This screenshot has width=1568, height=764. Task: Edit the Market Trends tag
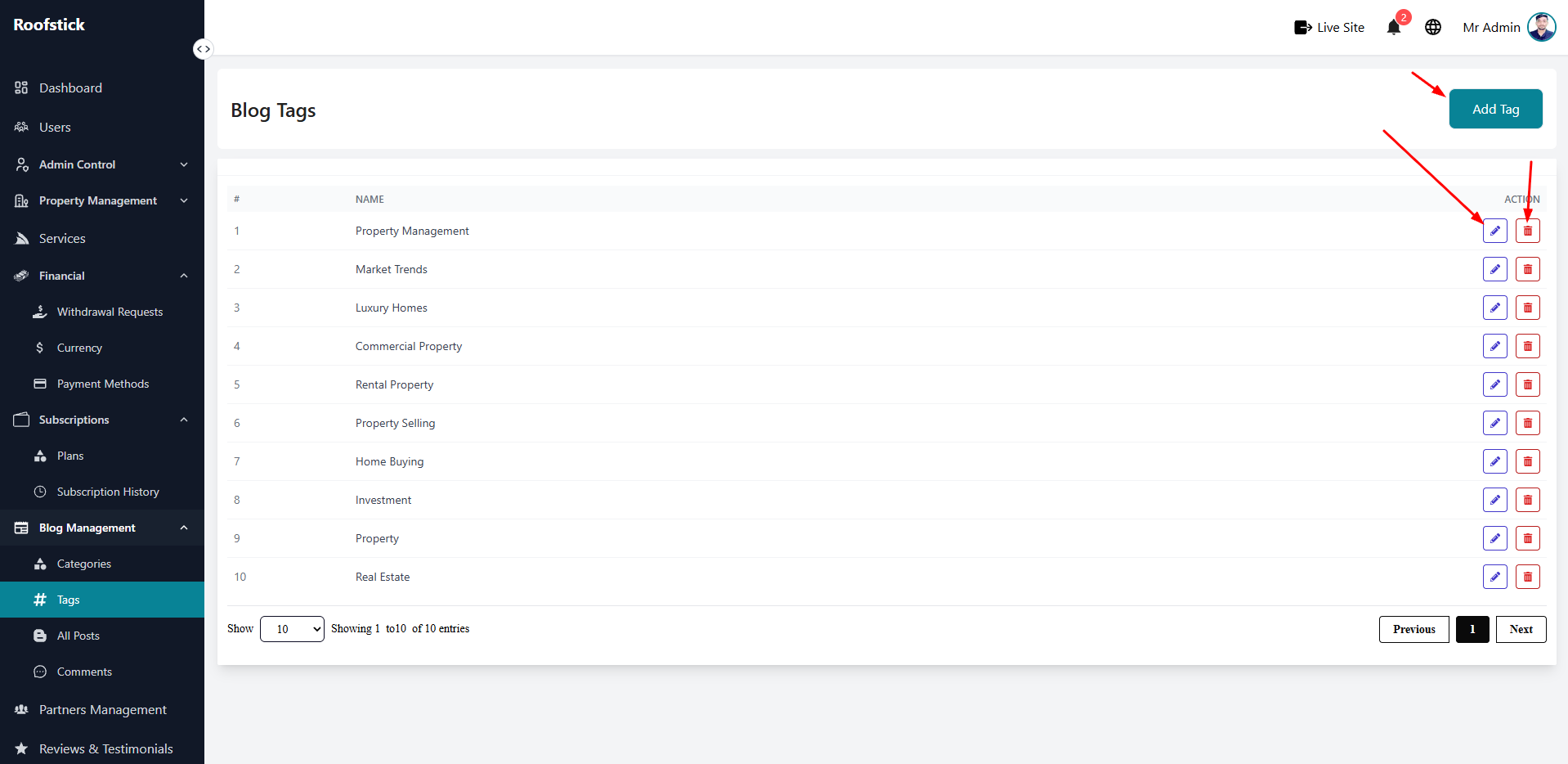coord(1494,269)
